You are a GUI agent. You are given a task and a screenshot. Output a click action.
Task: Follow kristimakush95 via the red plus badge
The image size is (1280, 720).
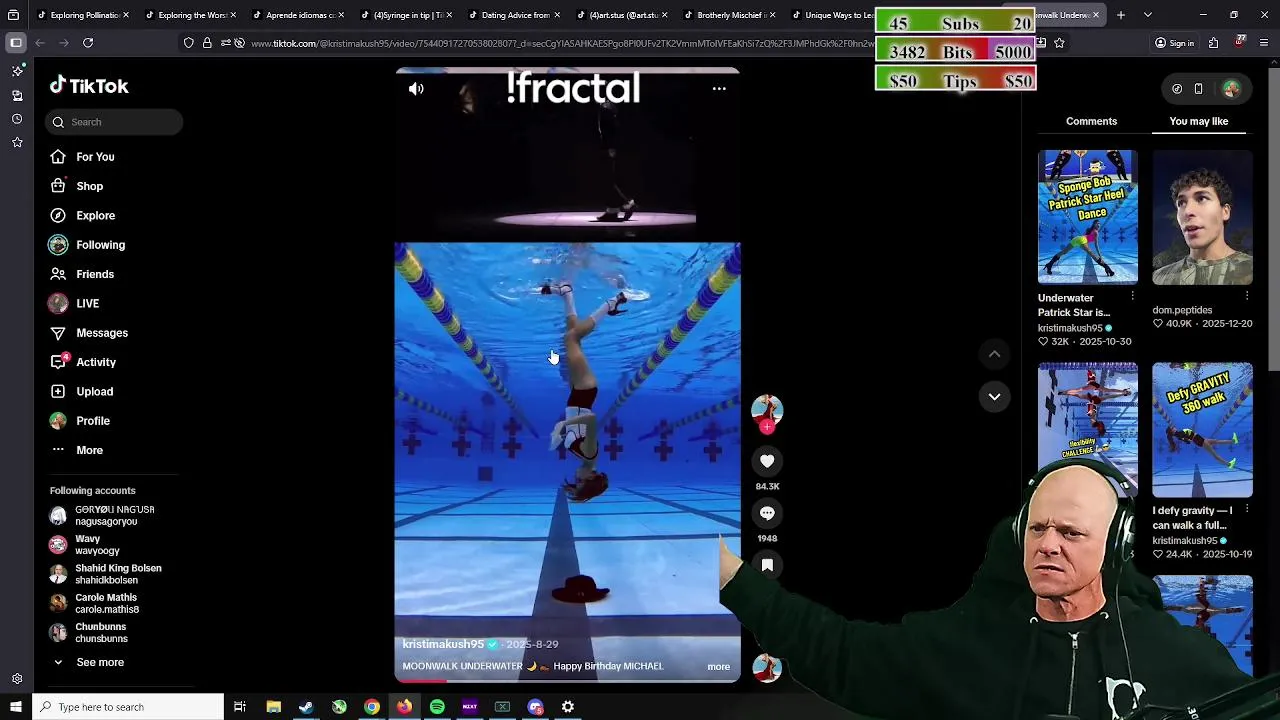coord(767,427)
